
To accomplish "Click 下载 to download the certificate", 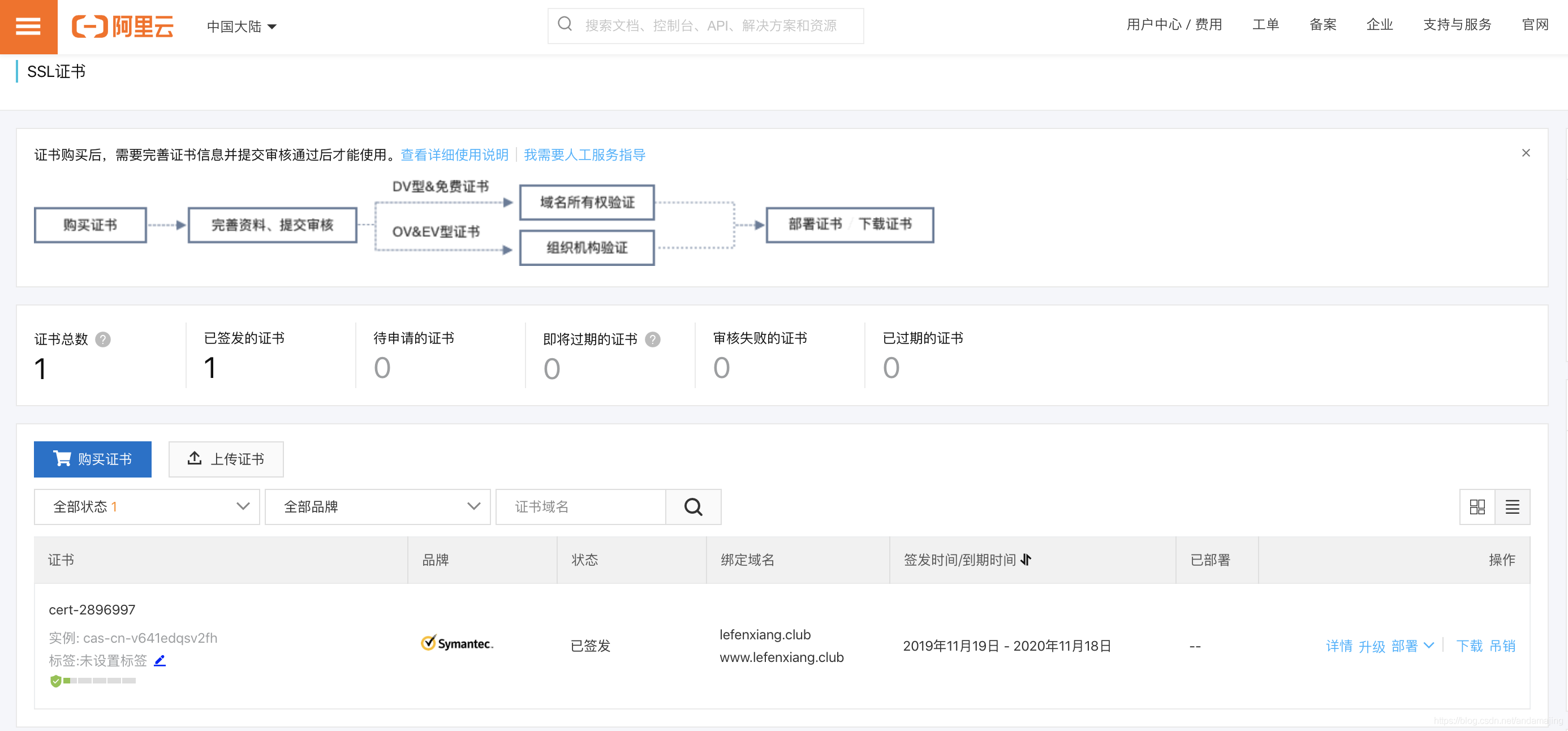I will pyautogui.click(x=1470, y=646).
